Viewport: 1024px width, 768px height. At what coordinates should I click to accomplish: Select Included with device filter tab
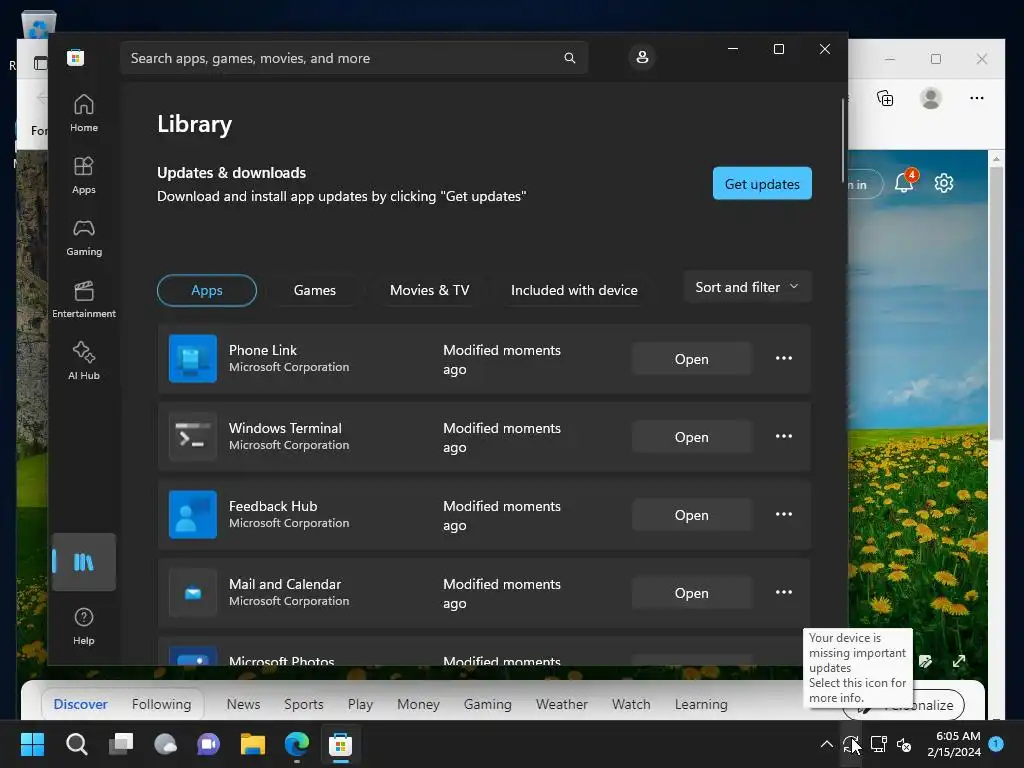574,291
